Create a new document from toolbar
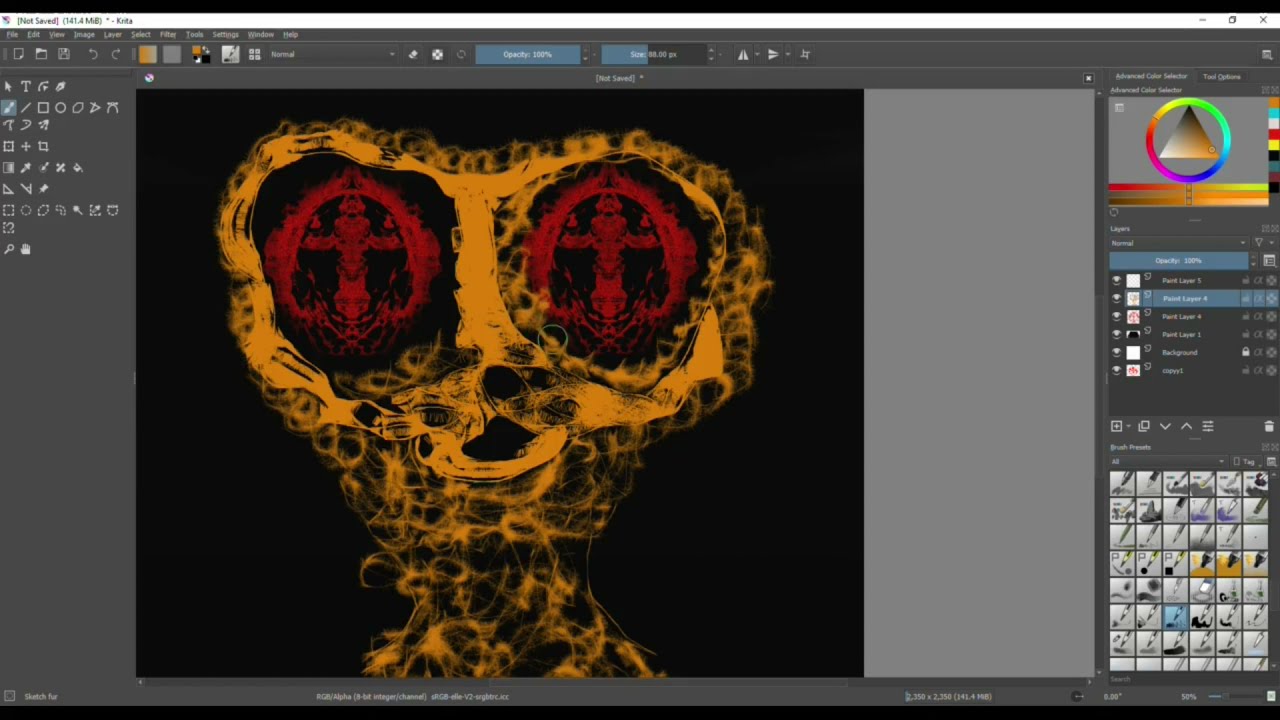Screen dimensions: 1280x720 click(18, 54)
